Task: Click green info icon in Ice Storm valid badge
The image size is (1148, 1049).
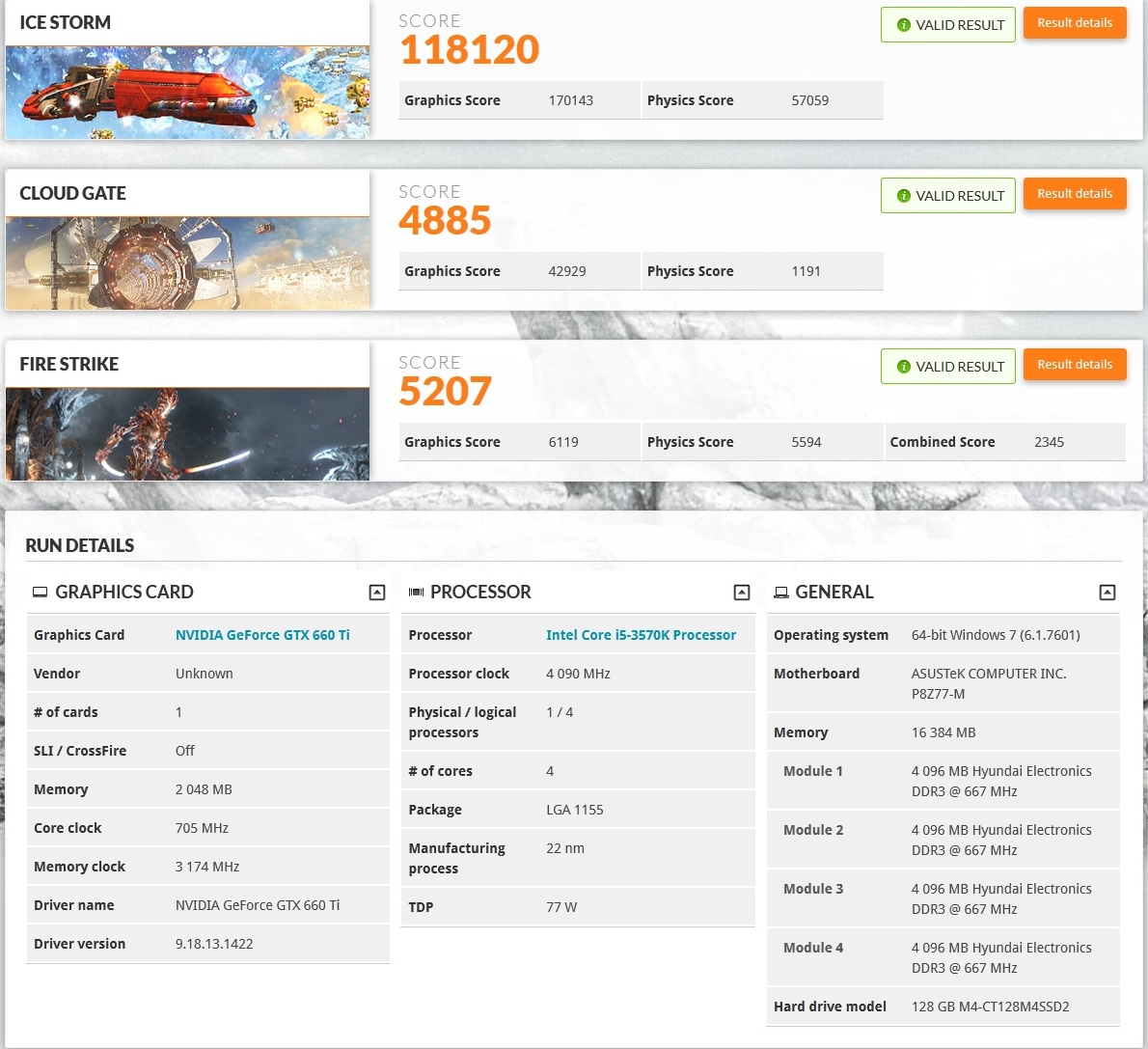Action: click(904, 25)
